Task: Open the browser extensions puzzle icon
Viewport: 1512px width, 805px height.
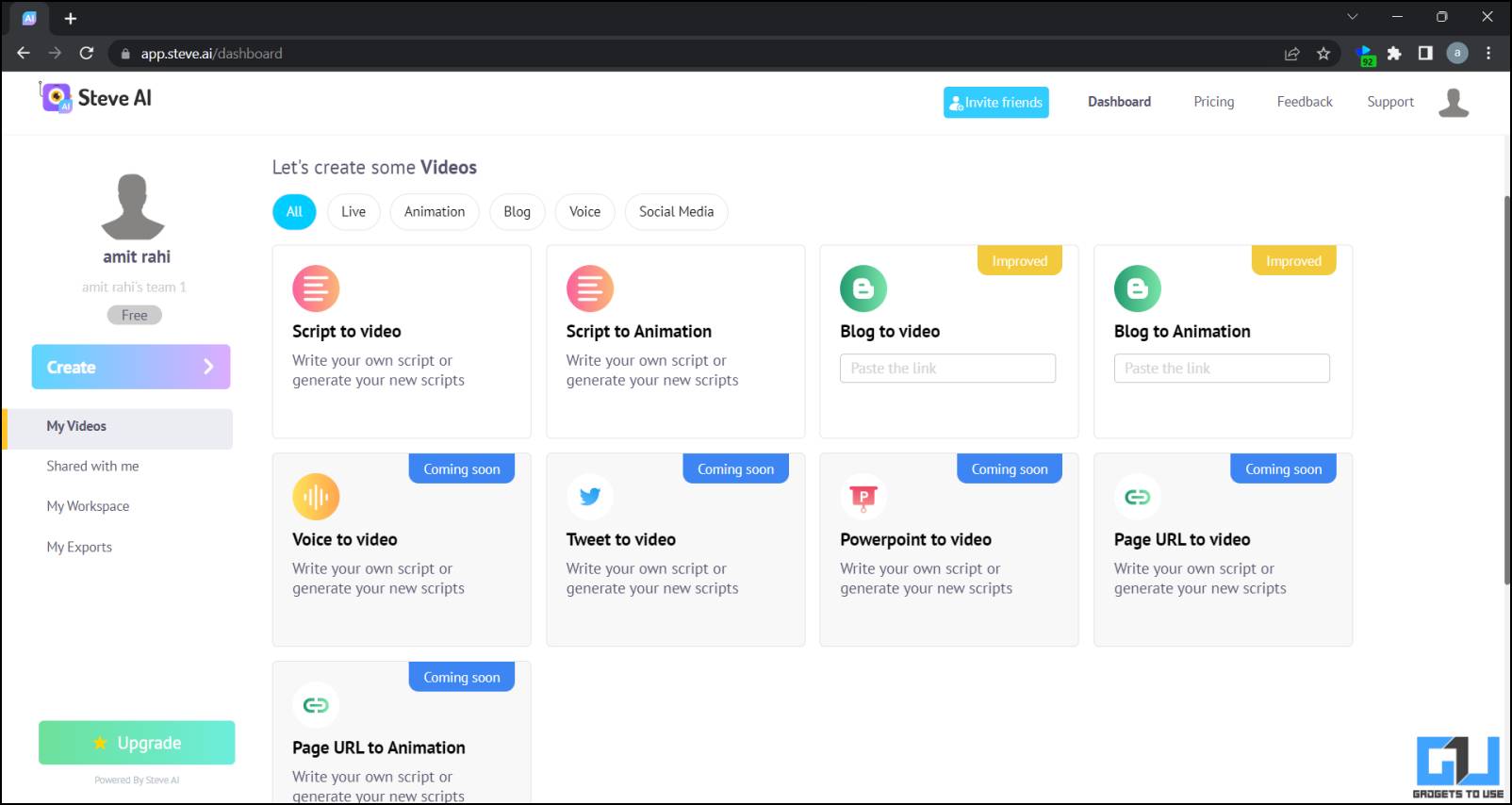Action: coord(1394,54)
